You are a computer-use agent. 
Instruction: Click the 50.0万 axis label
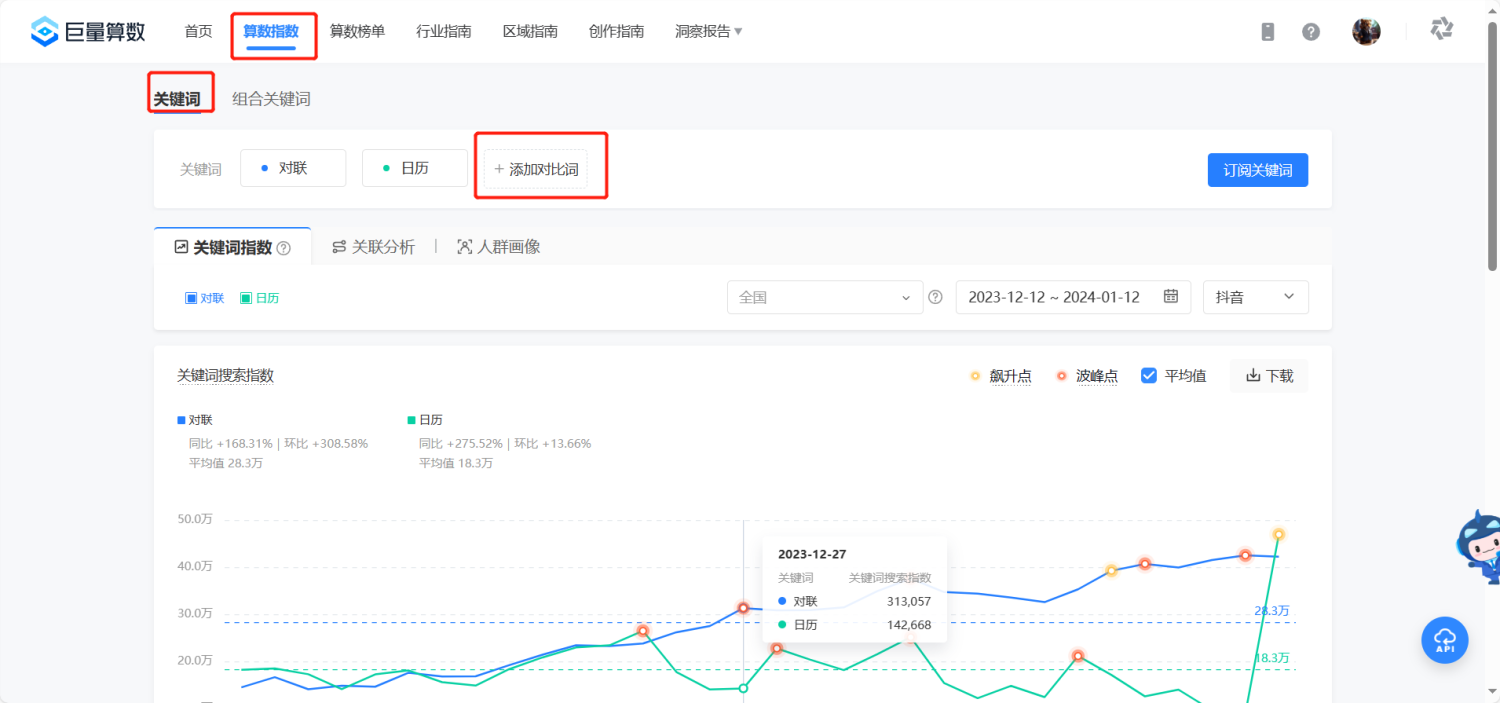pyautogui.click(x=195, y=519)
